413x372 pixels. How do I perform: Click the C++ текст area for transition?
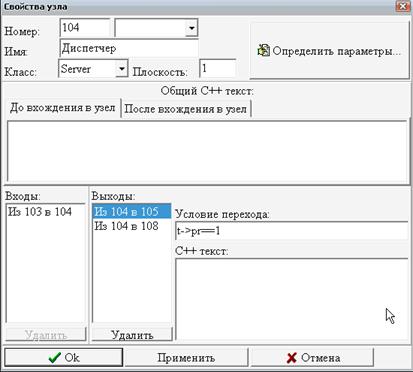291,299
